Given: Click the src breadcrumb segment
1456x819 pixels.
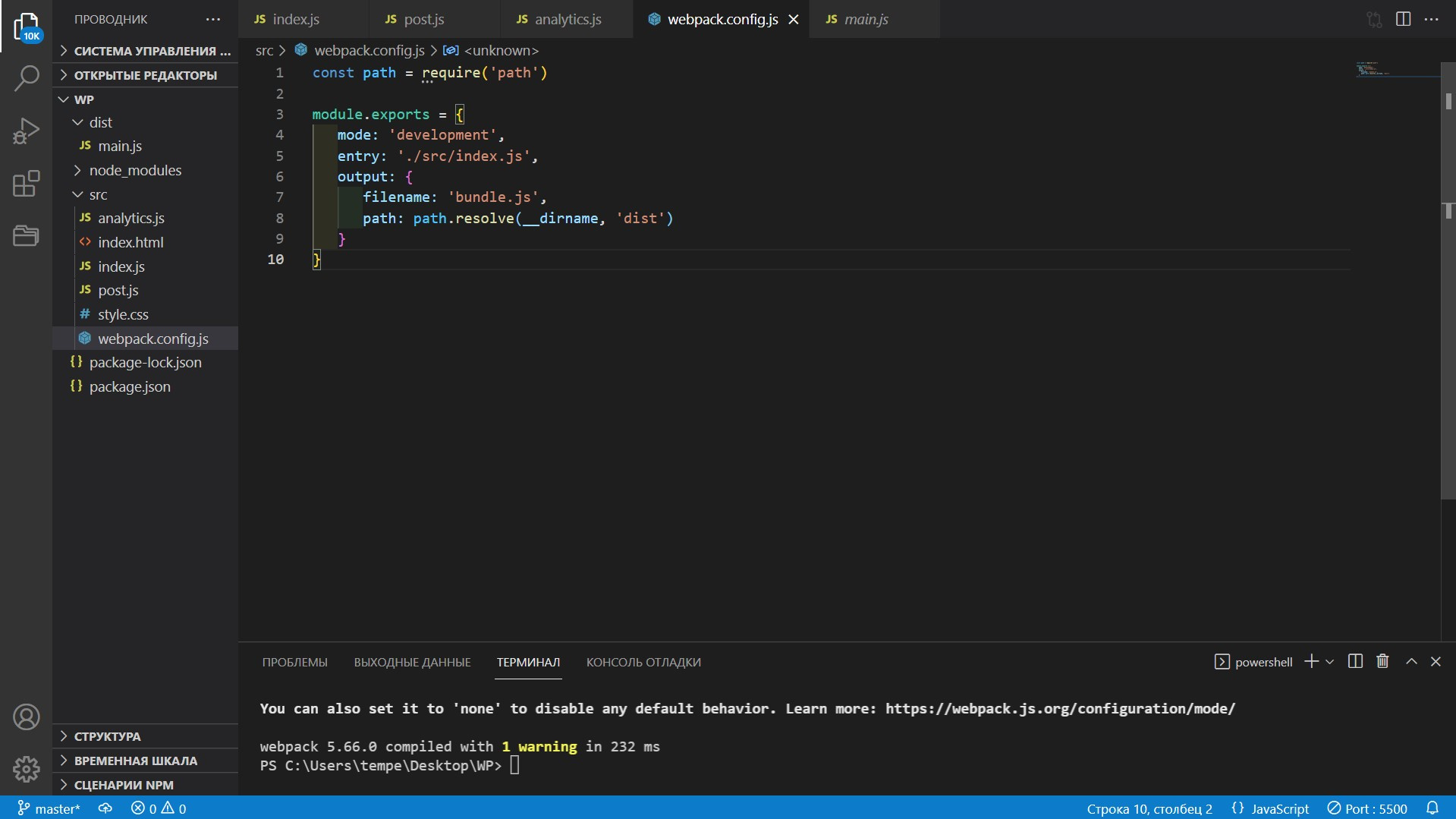Looking at the screenshot, I should 264,50.
